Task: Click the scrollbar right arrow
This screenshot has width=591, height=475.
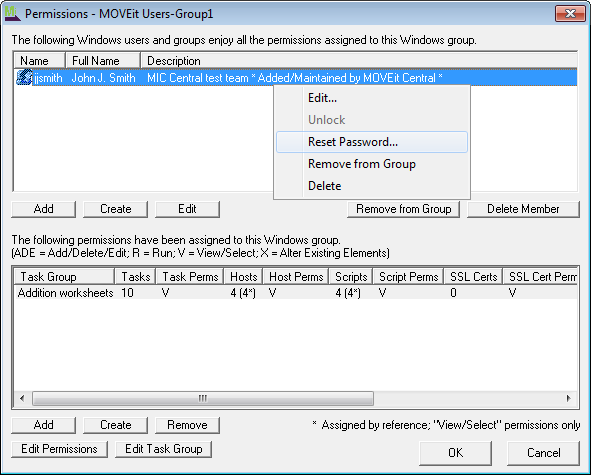Action: [569, 398]
